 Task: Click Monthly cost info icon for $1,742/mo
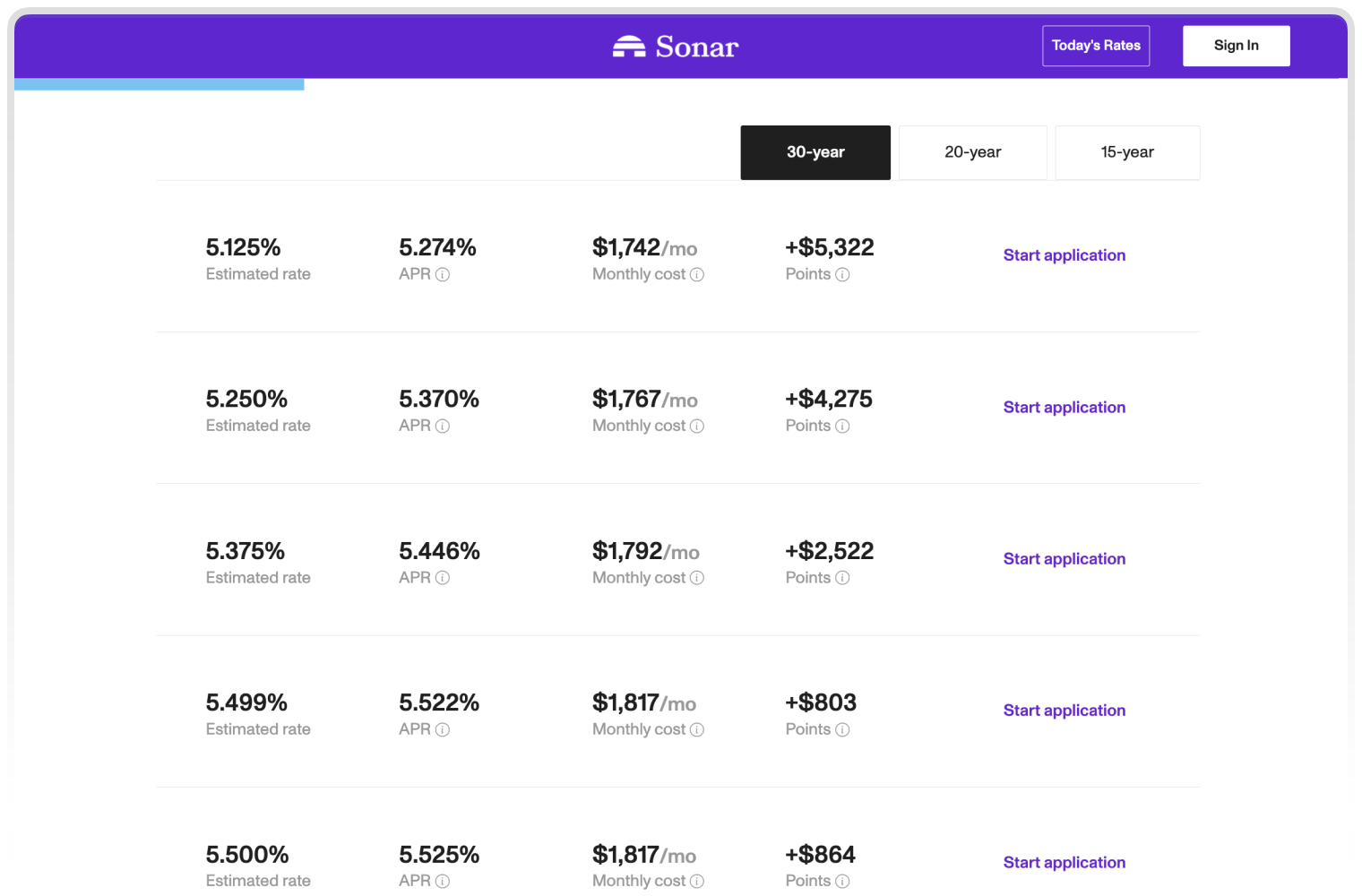click(x=697, y=275)
